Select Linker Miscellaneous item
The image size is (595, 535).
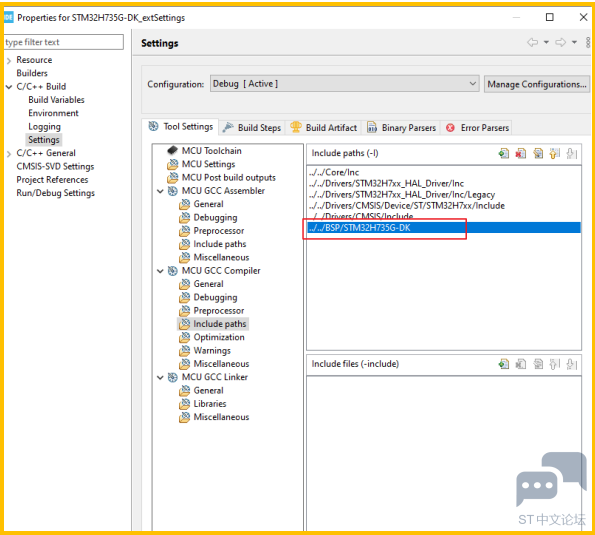pyautogui.click(x=221, y=417)
